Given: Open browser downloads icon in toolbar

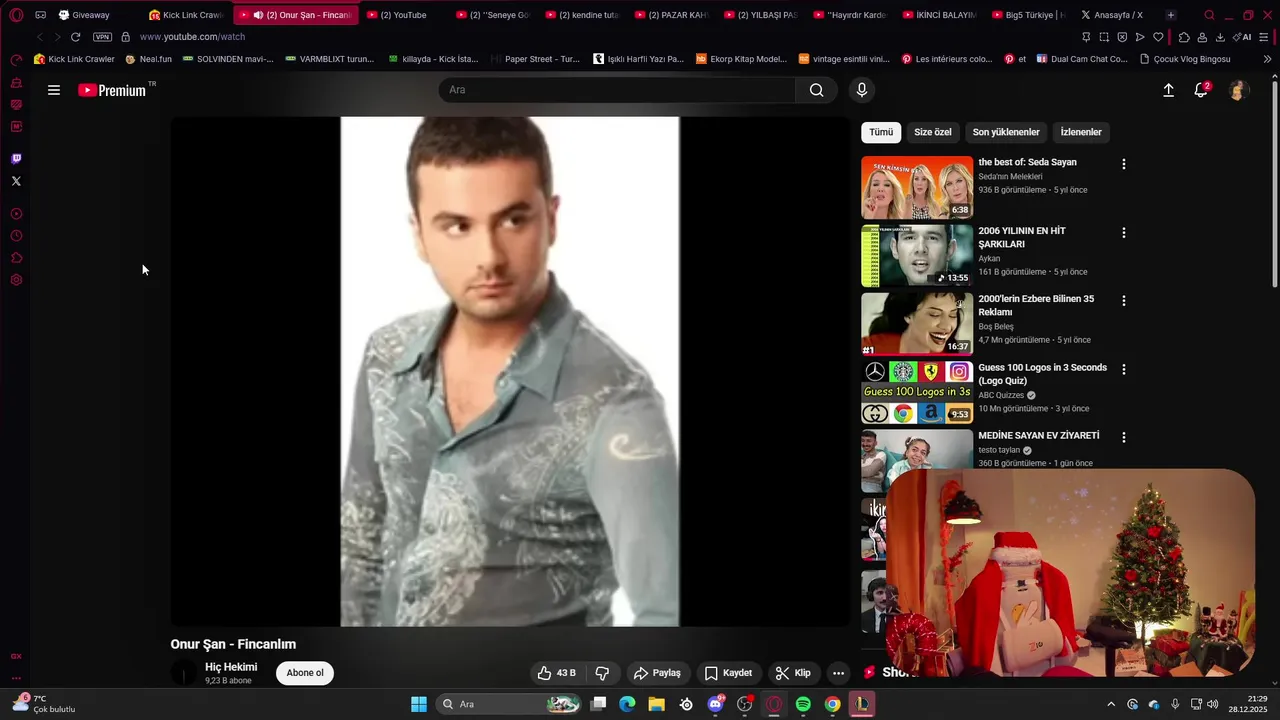Looking at the screenshot, I should (1220, 37).
